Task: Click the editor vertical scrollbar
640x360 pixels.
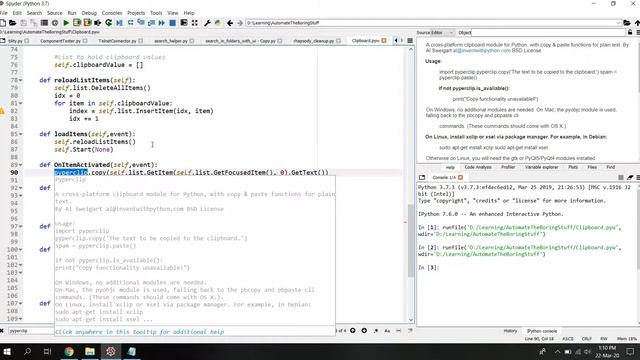Action: (x=411, y=240)
